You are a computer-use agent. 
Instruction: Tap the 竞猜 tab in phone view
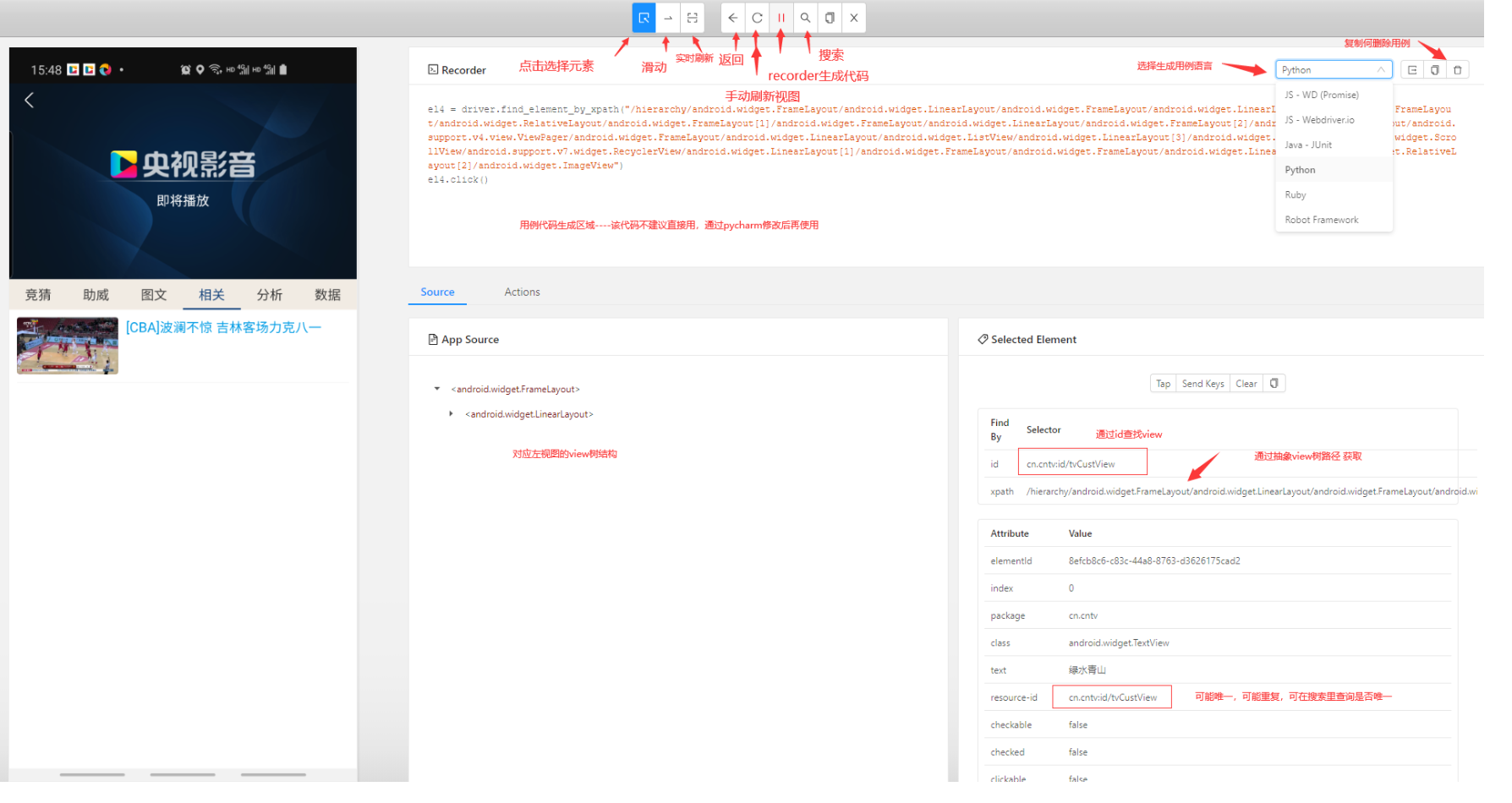point(38,295)
